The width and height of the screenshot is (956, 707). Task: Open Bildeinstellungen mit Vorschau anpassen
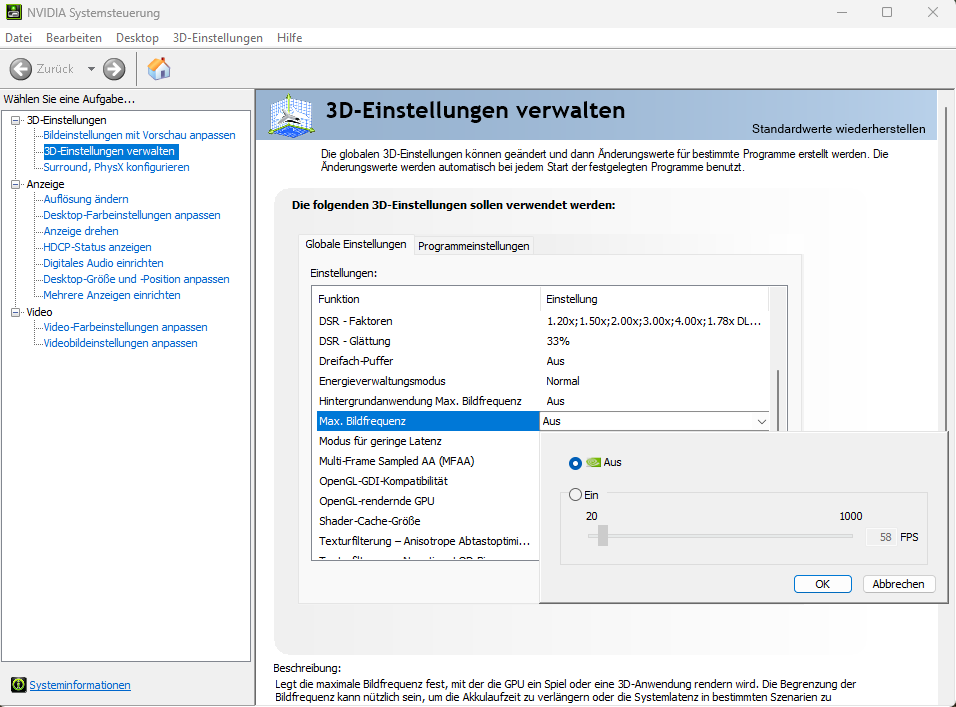click(x=139, y=135)
